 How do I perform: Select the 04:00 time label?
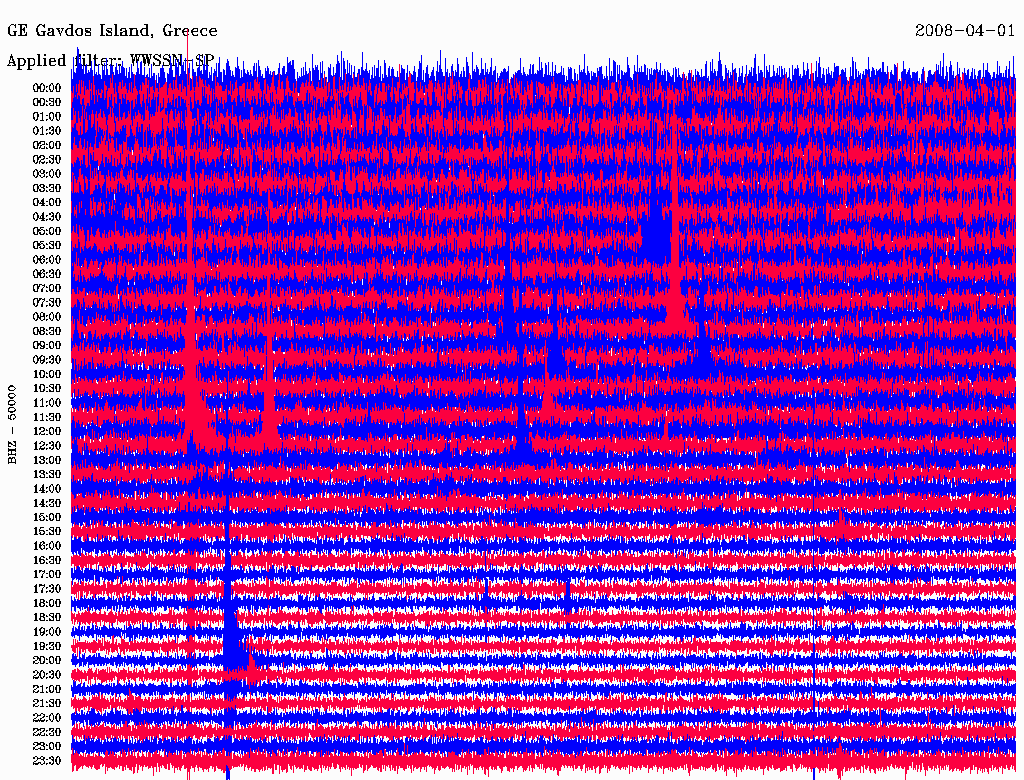click(47, 203)
